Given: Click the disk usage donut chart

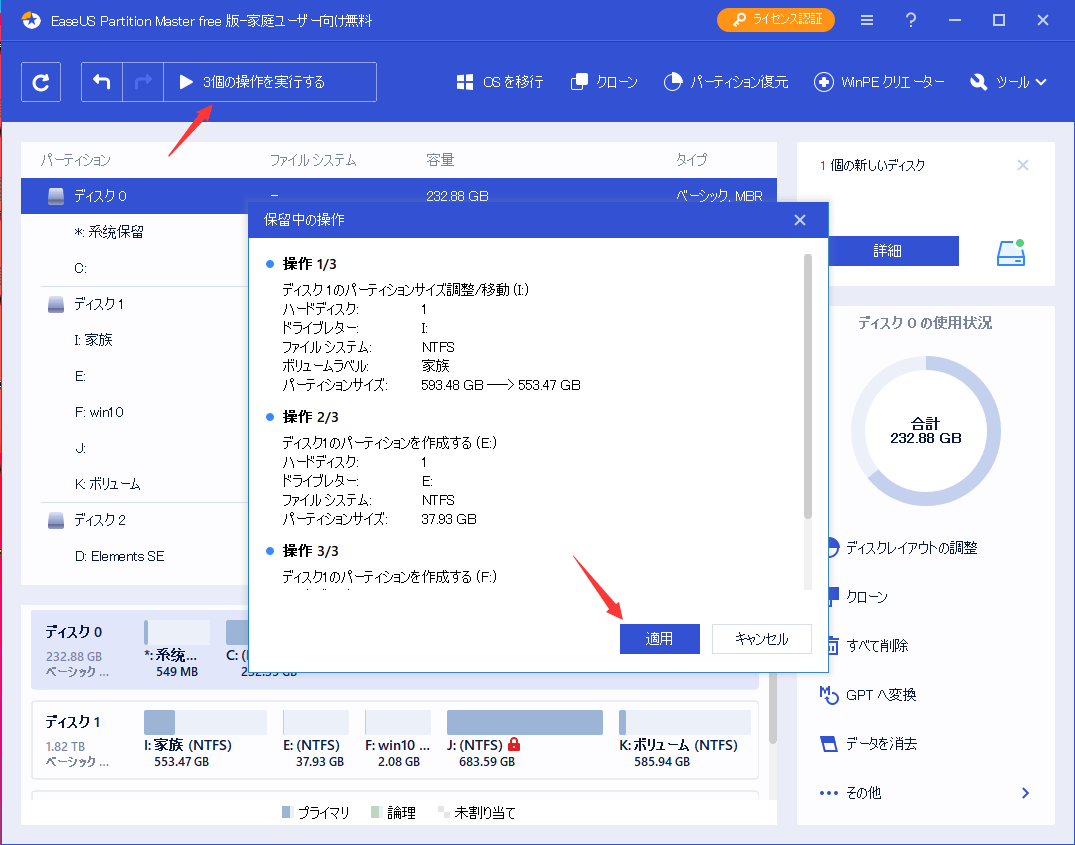Looking at the screenshot, I should tap(926, 431).
